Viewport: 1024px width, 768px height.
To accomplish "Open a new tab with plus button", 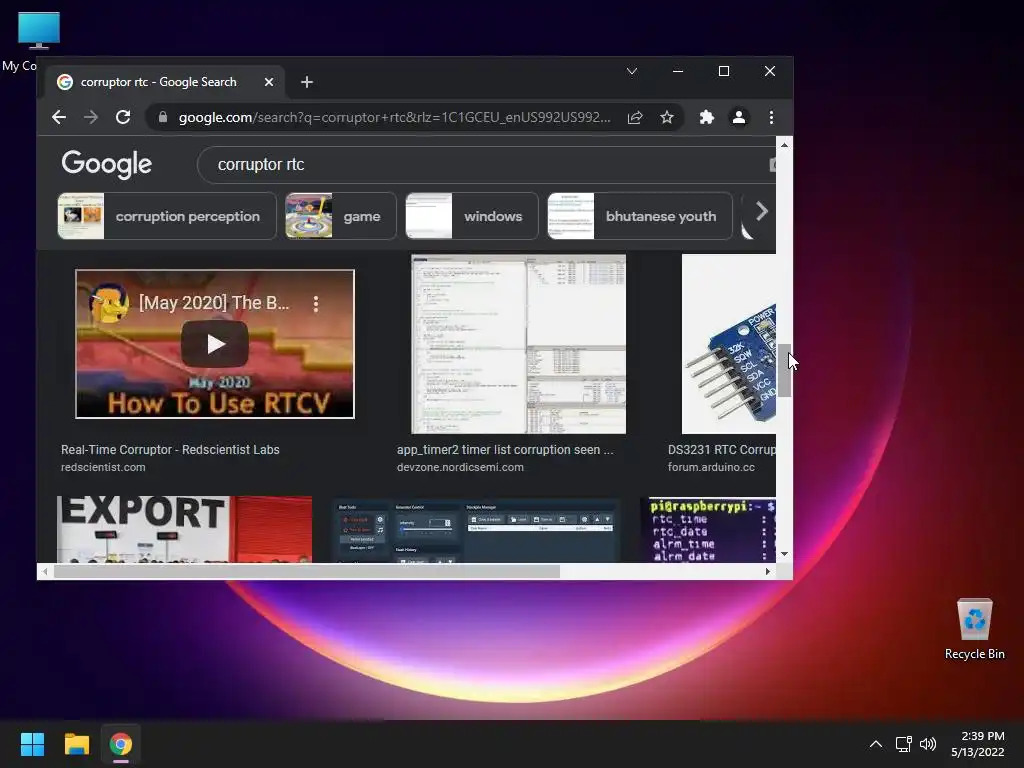I will pyautogui.click(x=307, y=82).
